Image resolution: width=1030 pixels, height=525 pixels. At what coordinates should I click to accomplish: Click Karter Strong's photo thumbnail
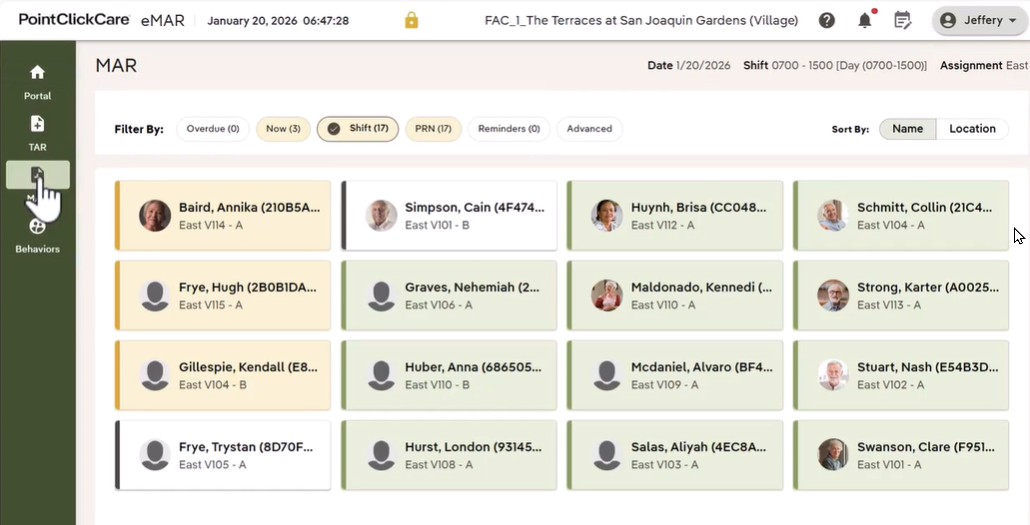(x=833, y=296)
